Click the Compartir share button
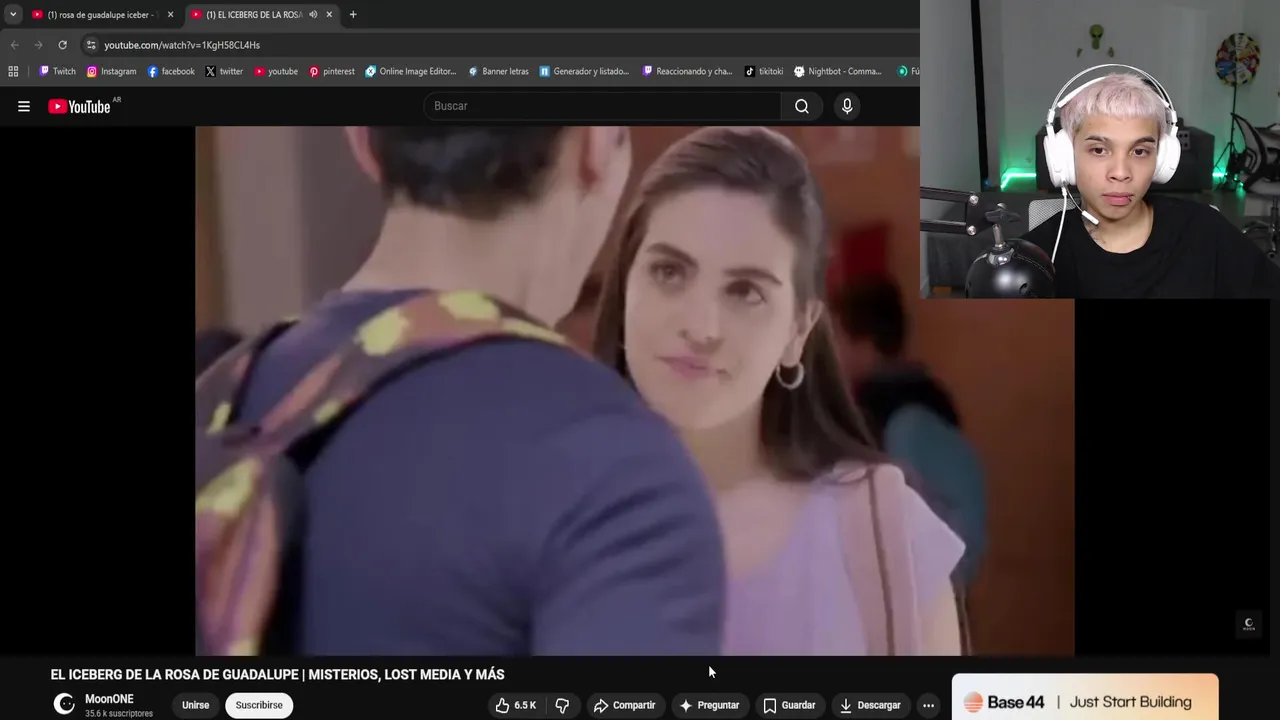The width and height of the screenshot is (1280, 720). click(x=624, y=705)
